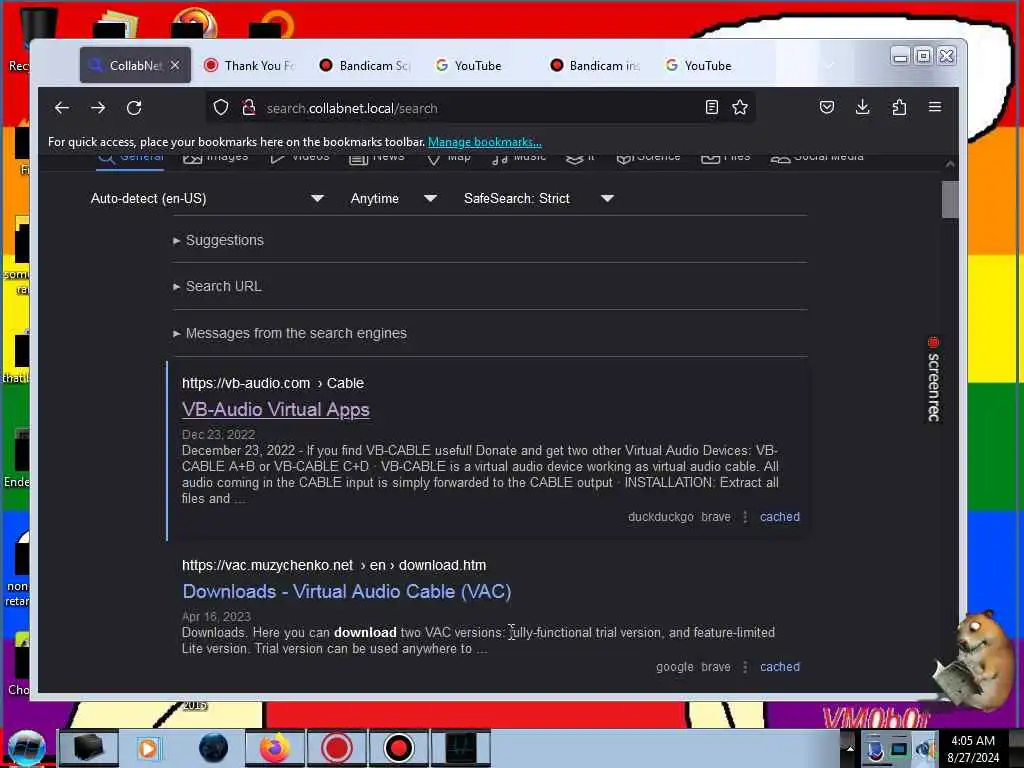1024x768 pixels.
Task: Click the screenrec side panel tab
Action: pyautogui.click(x=934, y=379)
